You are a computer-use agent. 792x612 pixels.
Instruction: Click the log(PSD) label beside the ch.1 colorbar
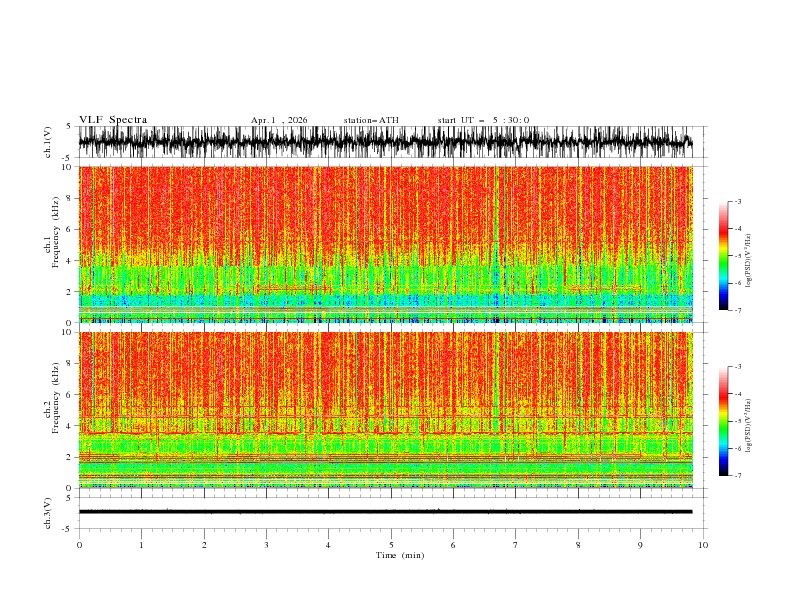[748, 261]
